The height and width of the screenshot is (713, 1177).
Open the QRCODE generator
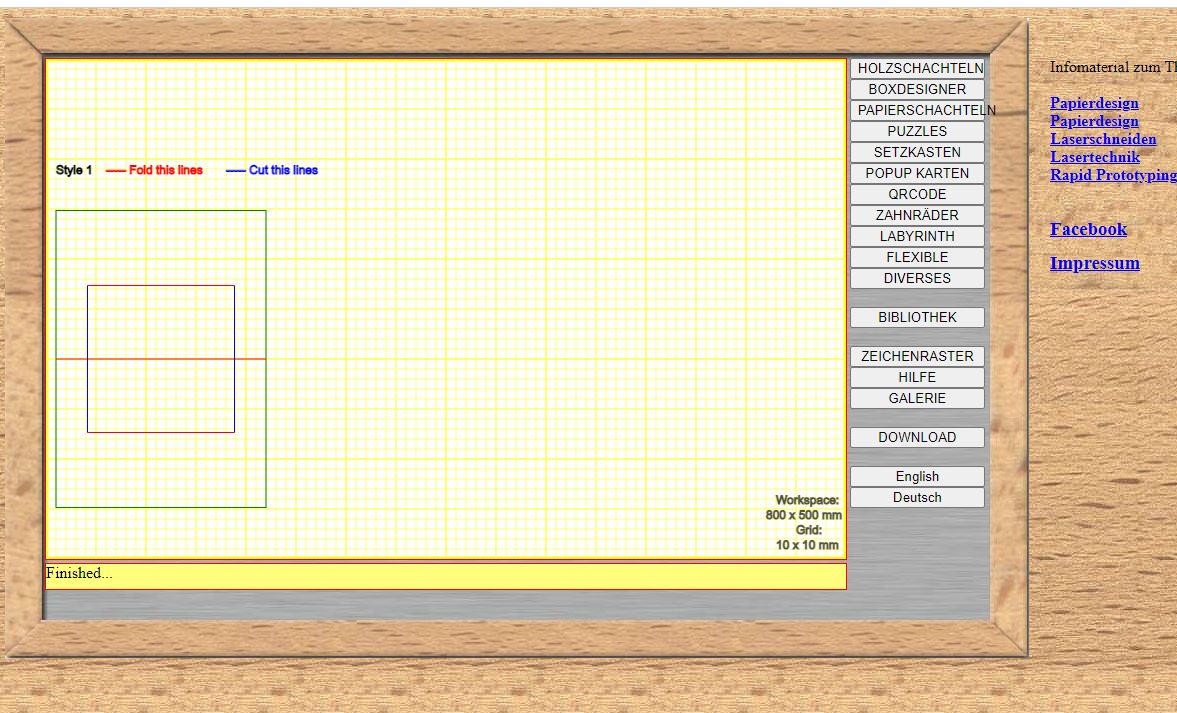917,194
